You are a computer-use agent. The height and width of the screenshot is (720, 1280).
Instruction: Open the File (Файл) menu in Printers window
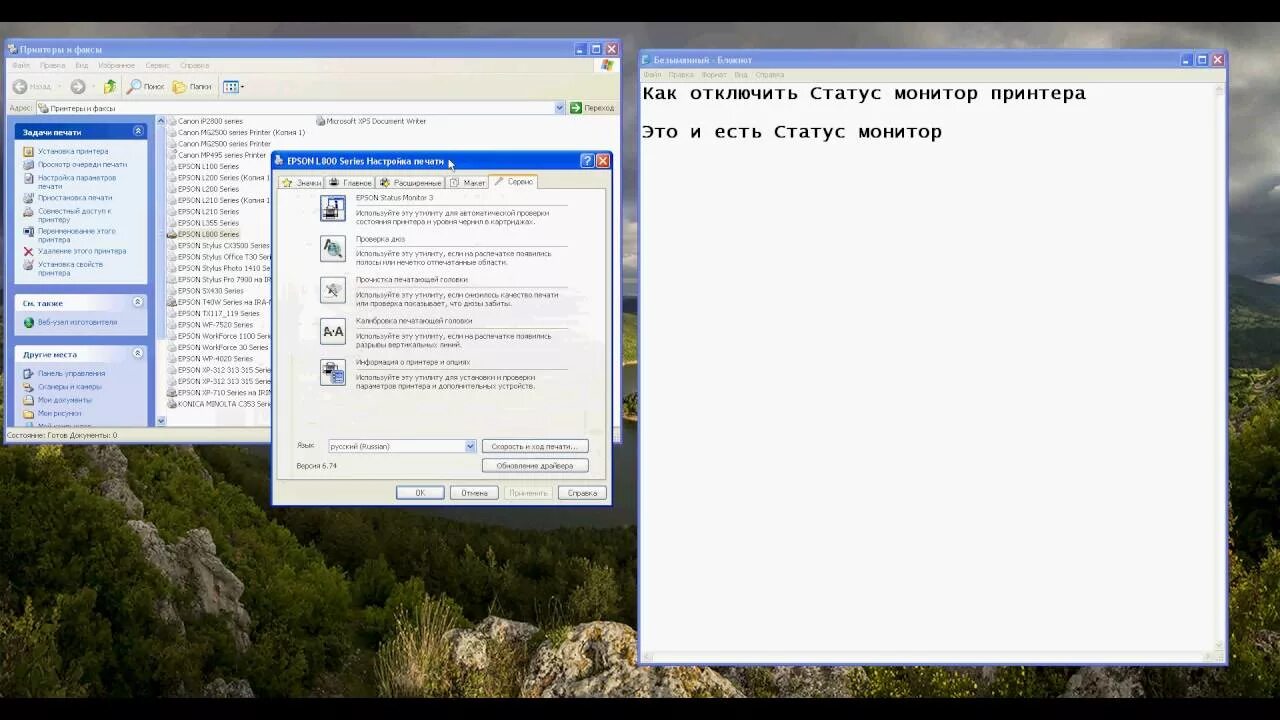(20, 65)
